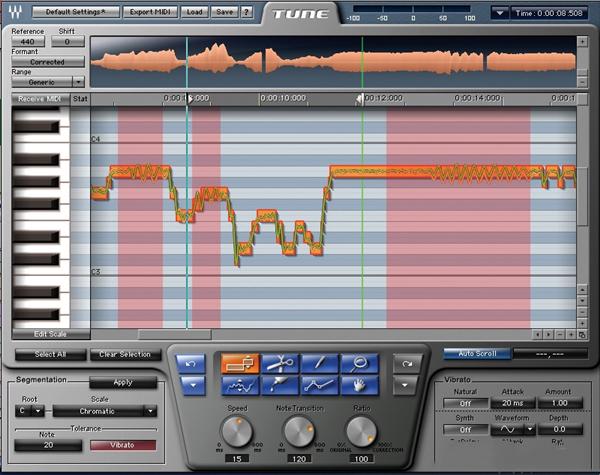This screenshot has width=600, height=475.
Task: Select the Hand navigation tool
Action: (x=357, y=384)
